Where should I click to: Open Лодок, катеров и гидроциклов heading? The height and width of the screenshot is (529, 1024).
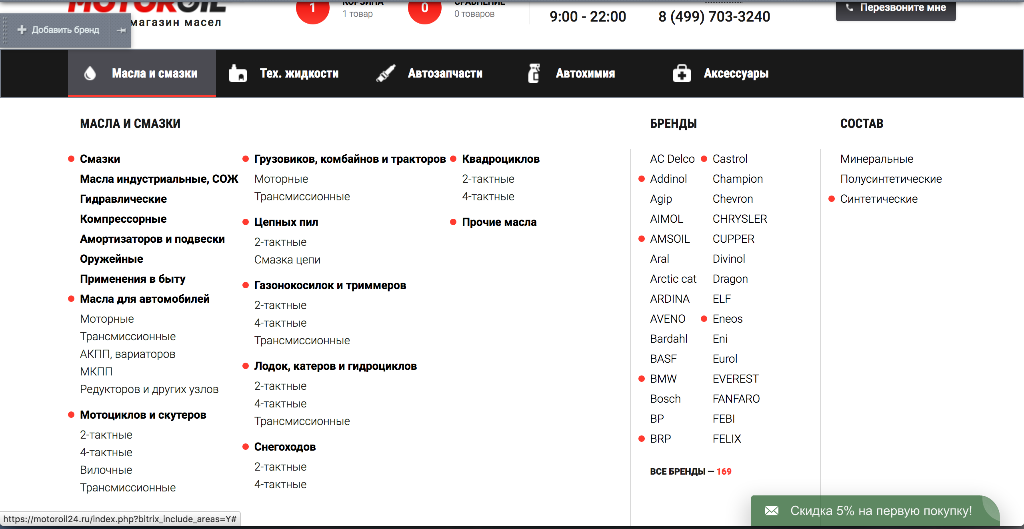(x=335, y=366)
